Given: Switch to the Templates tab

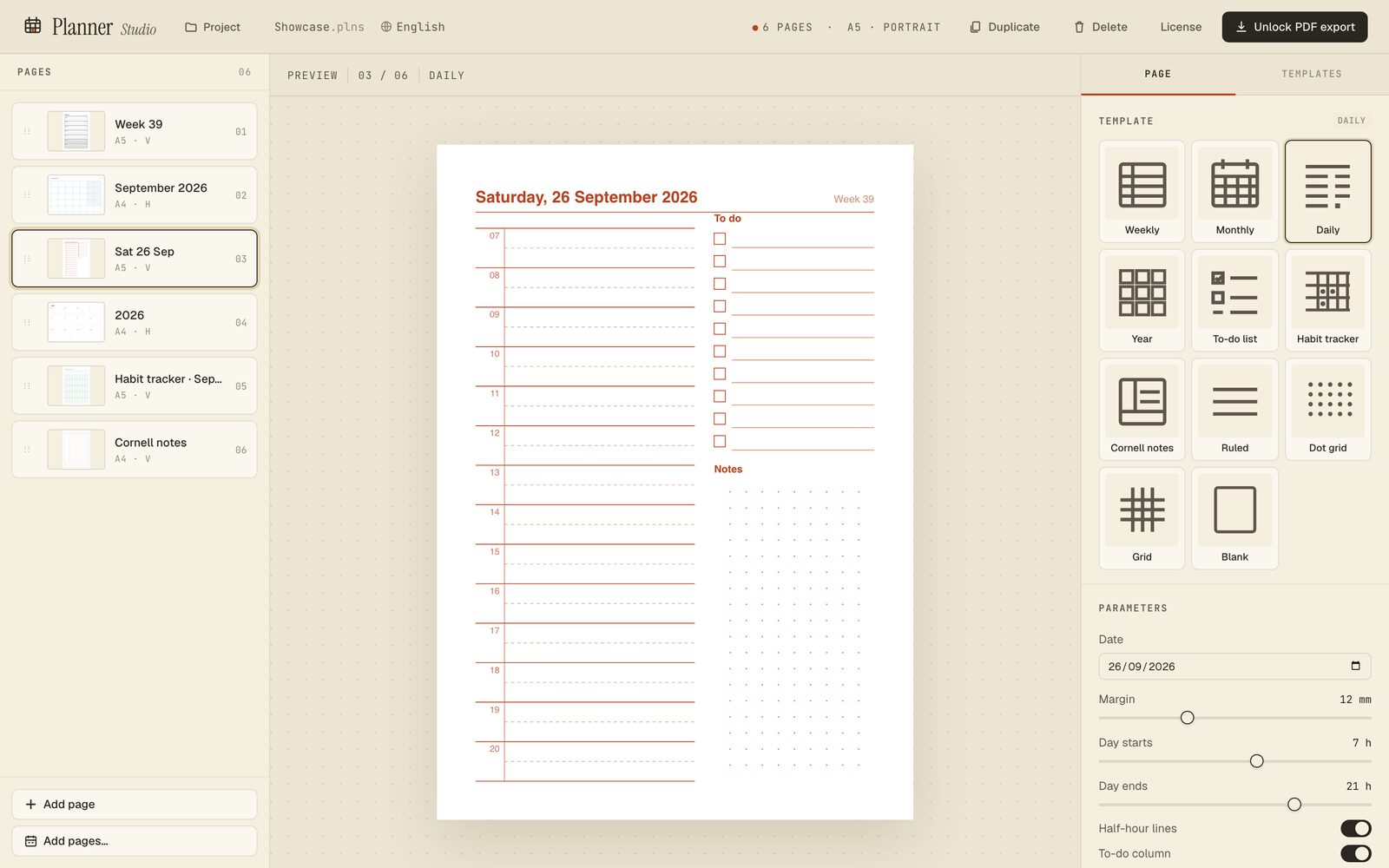Looking at the screenshot, I should tap(1311, 74).
